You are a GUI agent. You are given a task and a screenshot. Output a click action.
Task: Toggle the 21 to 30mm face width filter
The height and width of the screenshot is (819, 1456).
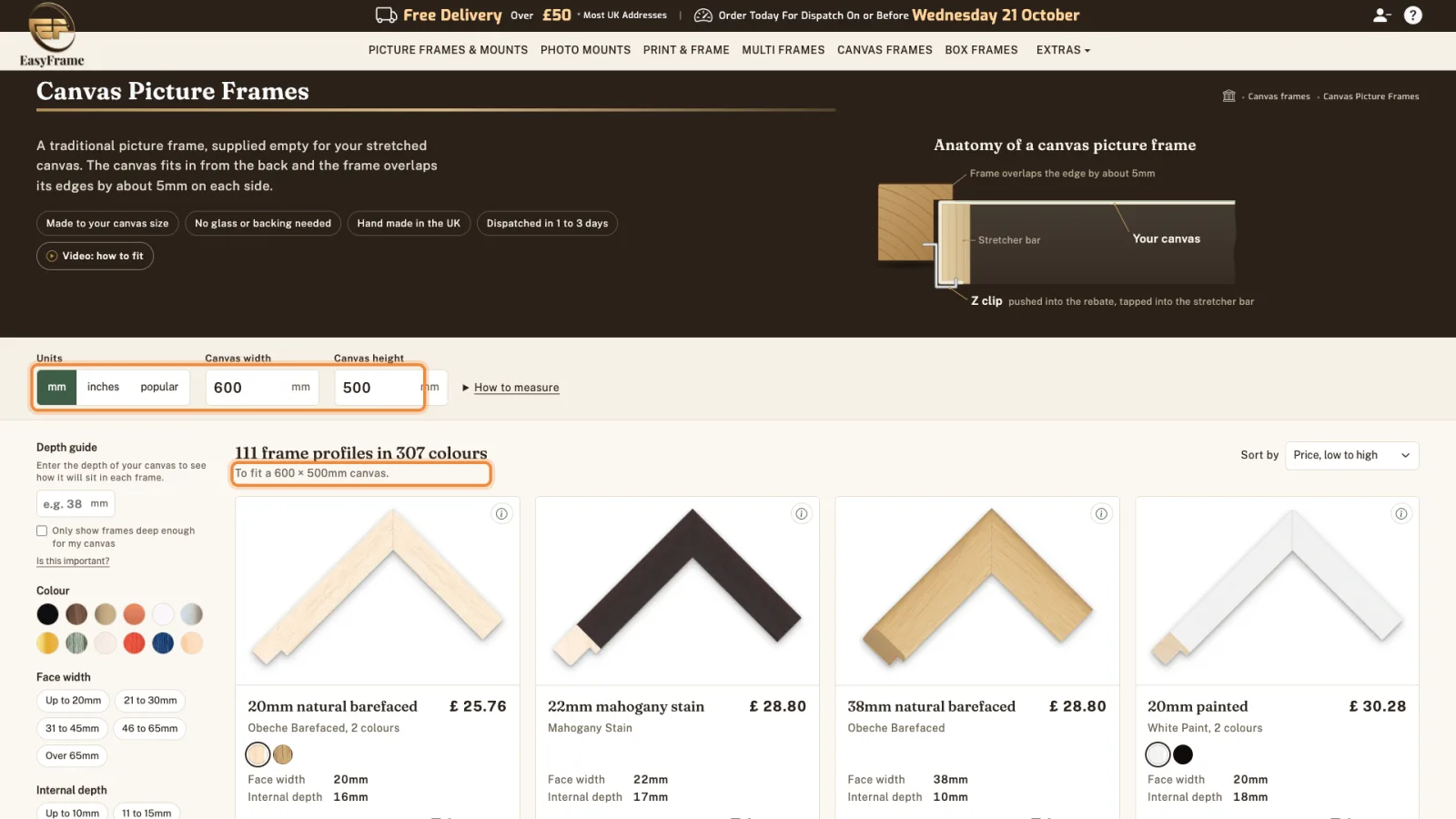pyautogui.click(x=150, y=701)
